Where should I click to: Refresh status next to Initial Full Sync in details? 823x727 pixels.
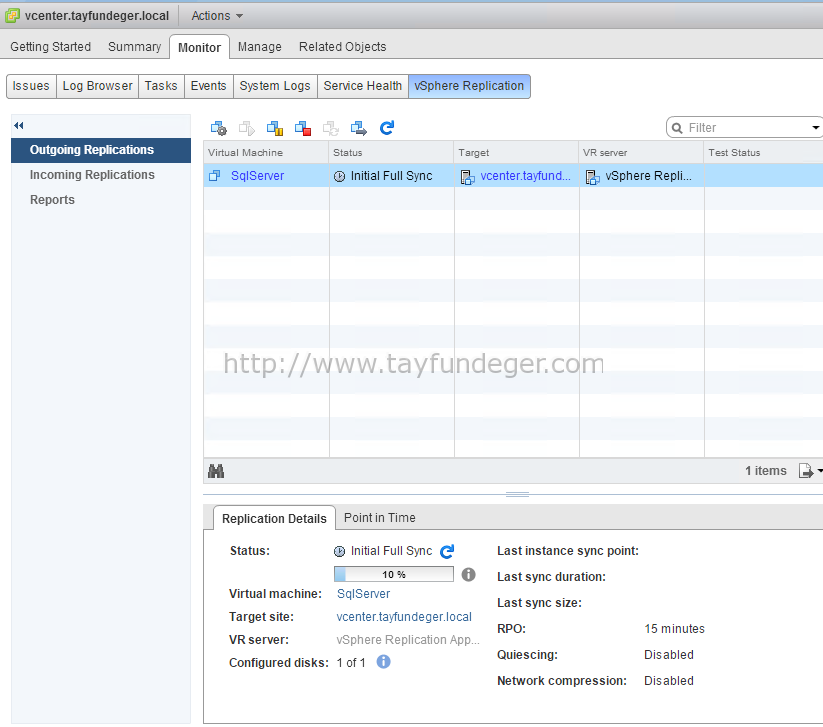[447, 551]
